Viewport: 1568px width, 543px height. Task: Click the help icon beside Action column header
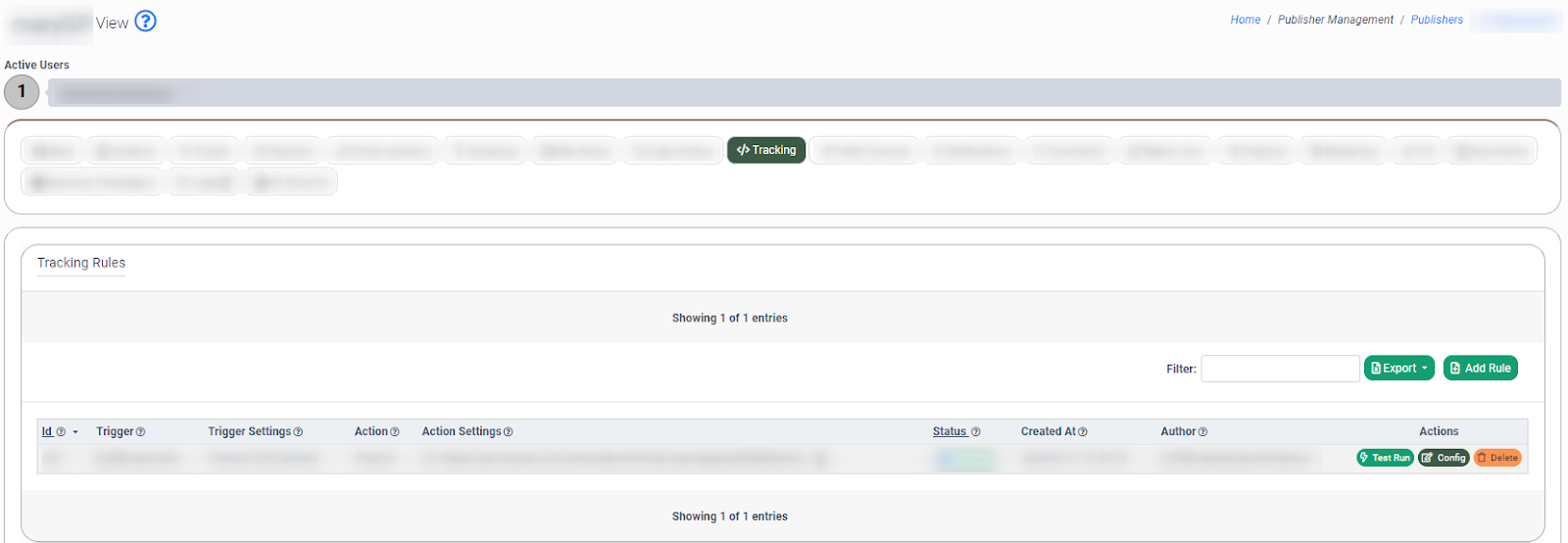[x=394, y=432]
